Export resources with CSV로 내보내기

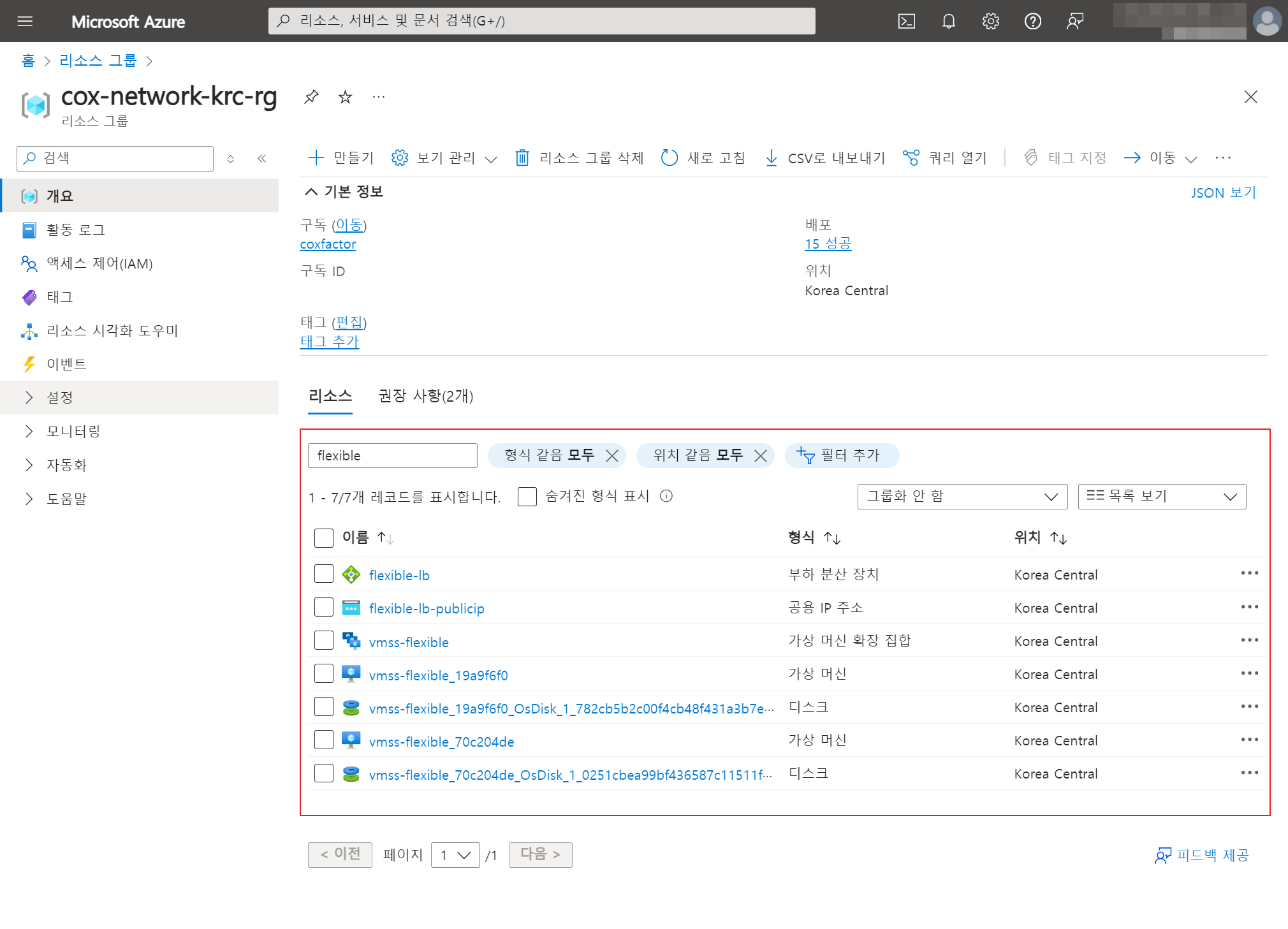click(824, 157)
